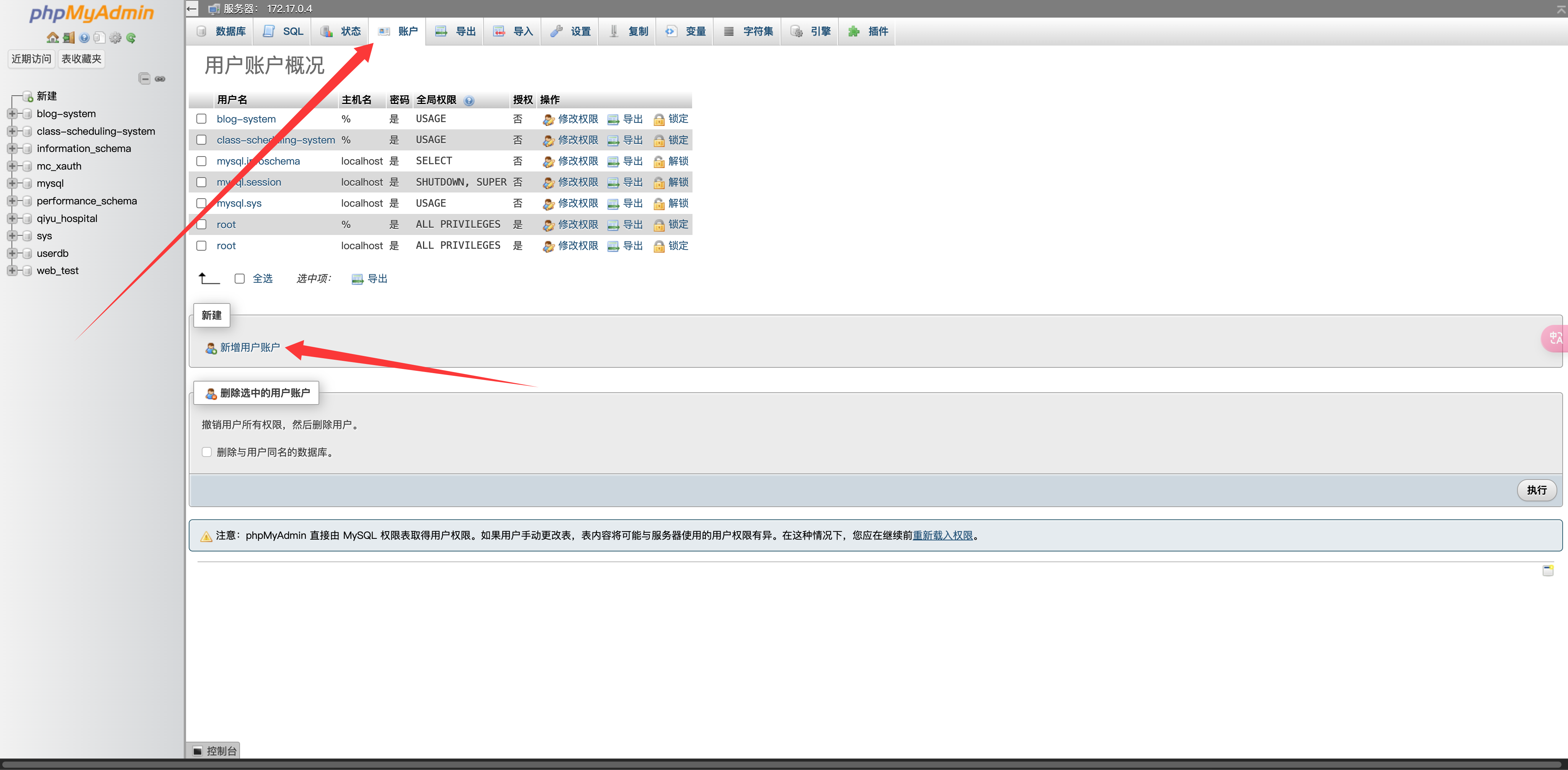1568x770 pixels.
Task: Enable 删除与用户同名的数据库 checkbox
Action: pos(207,452)
